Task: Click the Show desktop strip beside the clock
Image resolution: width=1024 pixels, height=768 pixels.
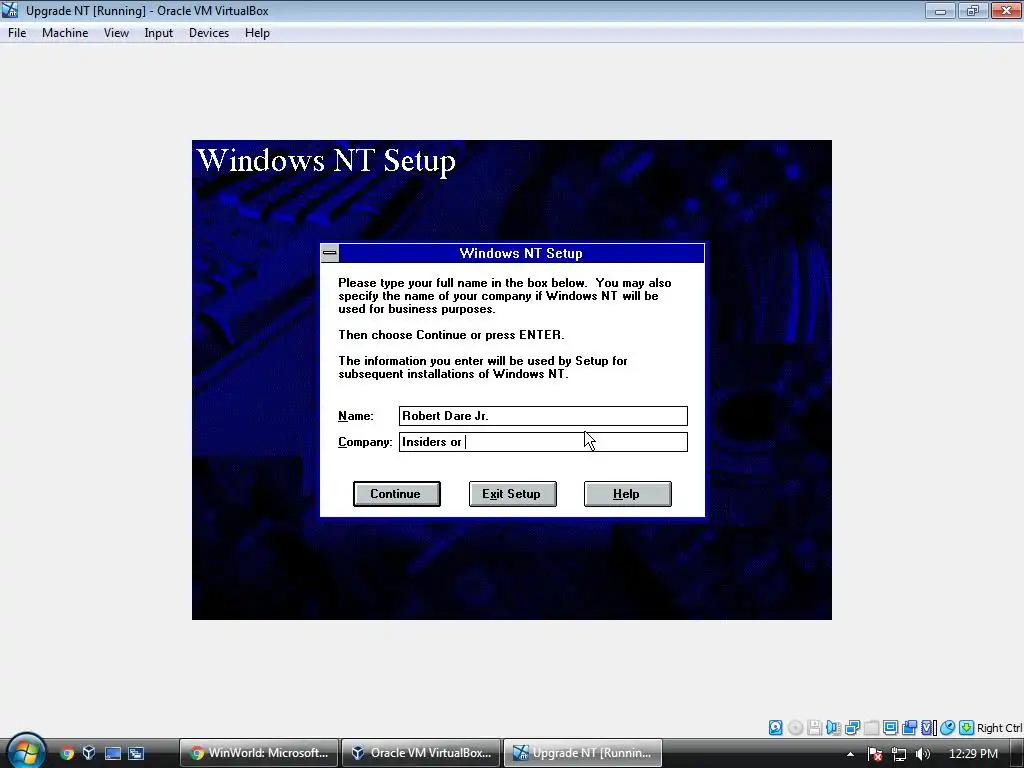Action: (x=1018, y=754)
